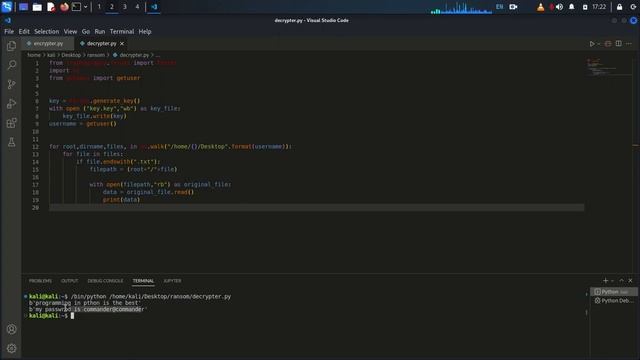Open the Testing flask view
The height and width of the screenshot is (360, 640).
(x=11, y=142)
